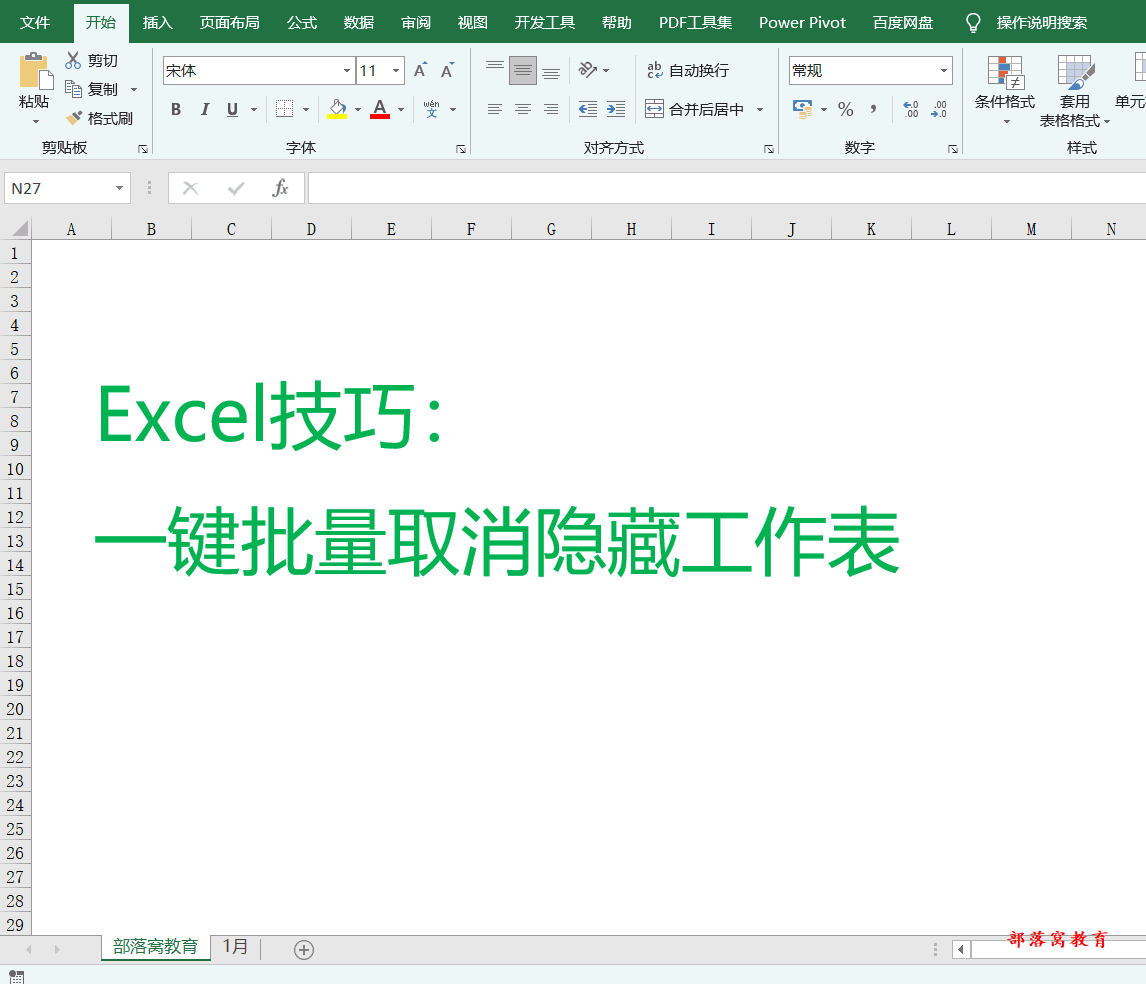This screenshot has height=984, width=1146.
Task: Toggle underline formatting
Action: 232,109
